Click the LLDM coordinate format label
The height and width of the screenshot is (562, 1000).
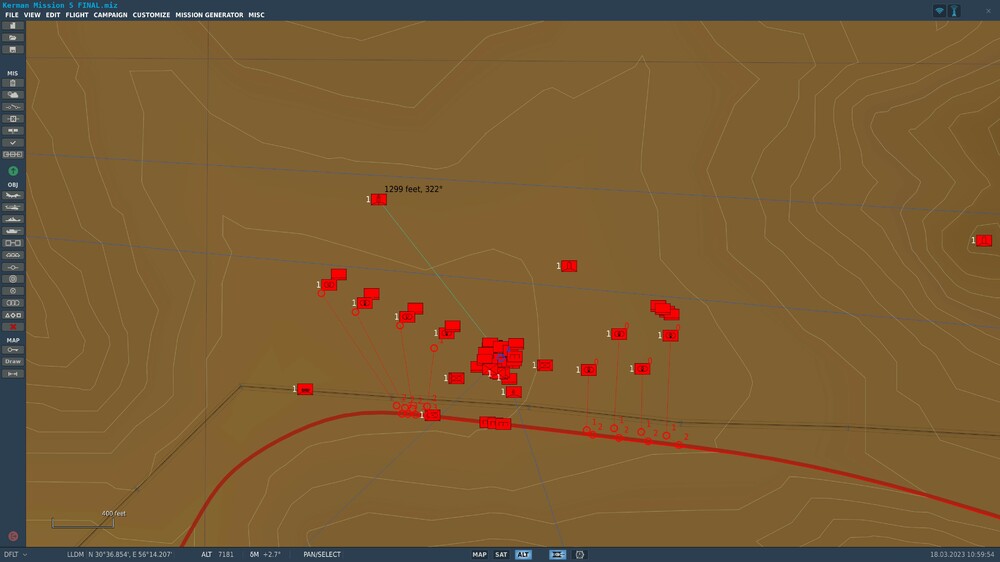coord(75,555)
